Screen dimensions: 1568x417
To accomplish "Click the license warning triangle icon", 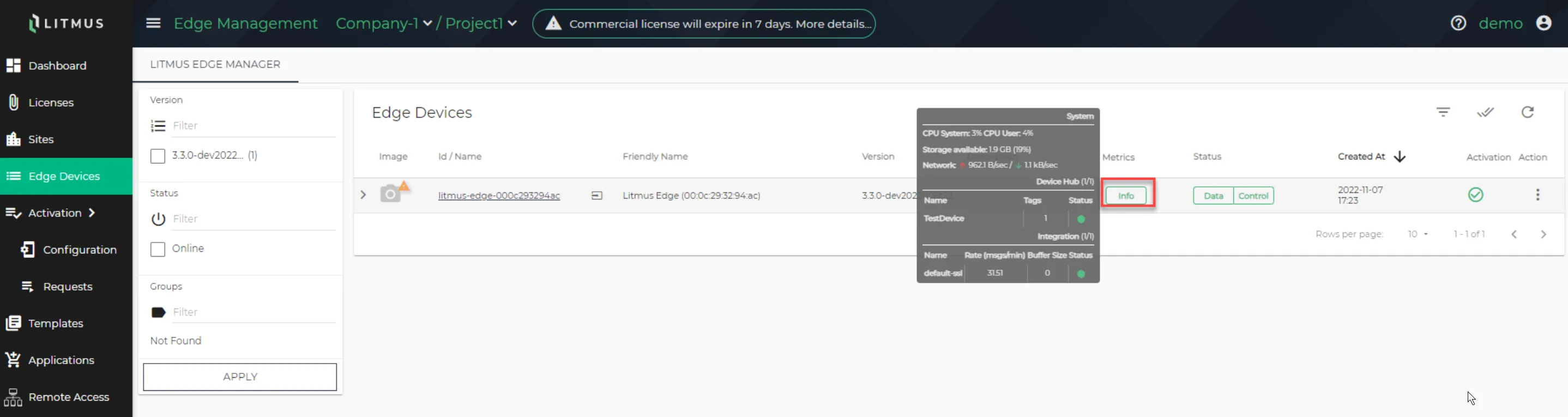I will click(x=553, y=24).
